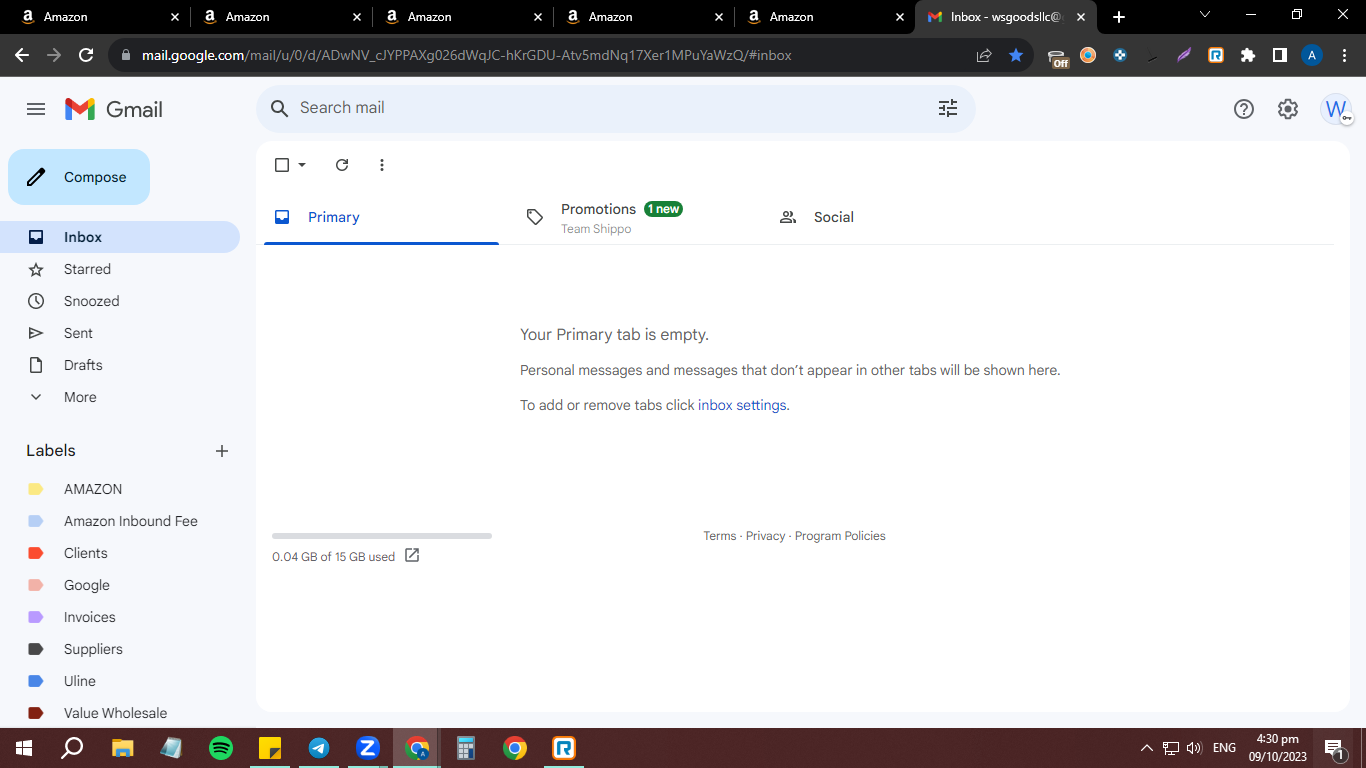Go back in browser
The height and width of the screenshot is (768, 1366).
(22, 55)
